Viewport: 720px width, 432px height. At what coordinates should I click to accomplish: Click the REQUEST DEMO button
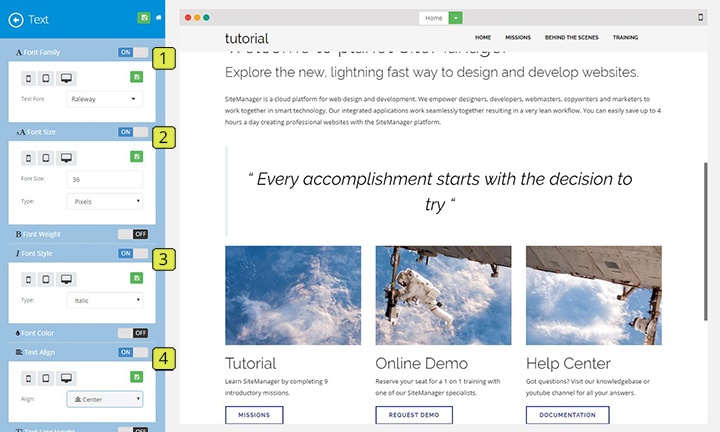click(x=414, y=415)
